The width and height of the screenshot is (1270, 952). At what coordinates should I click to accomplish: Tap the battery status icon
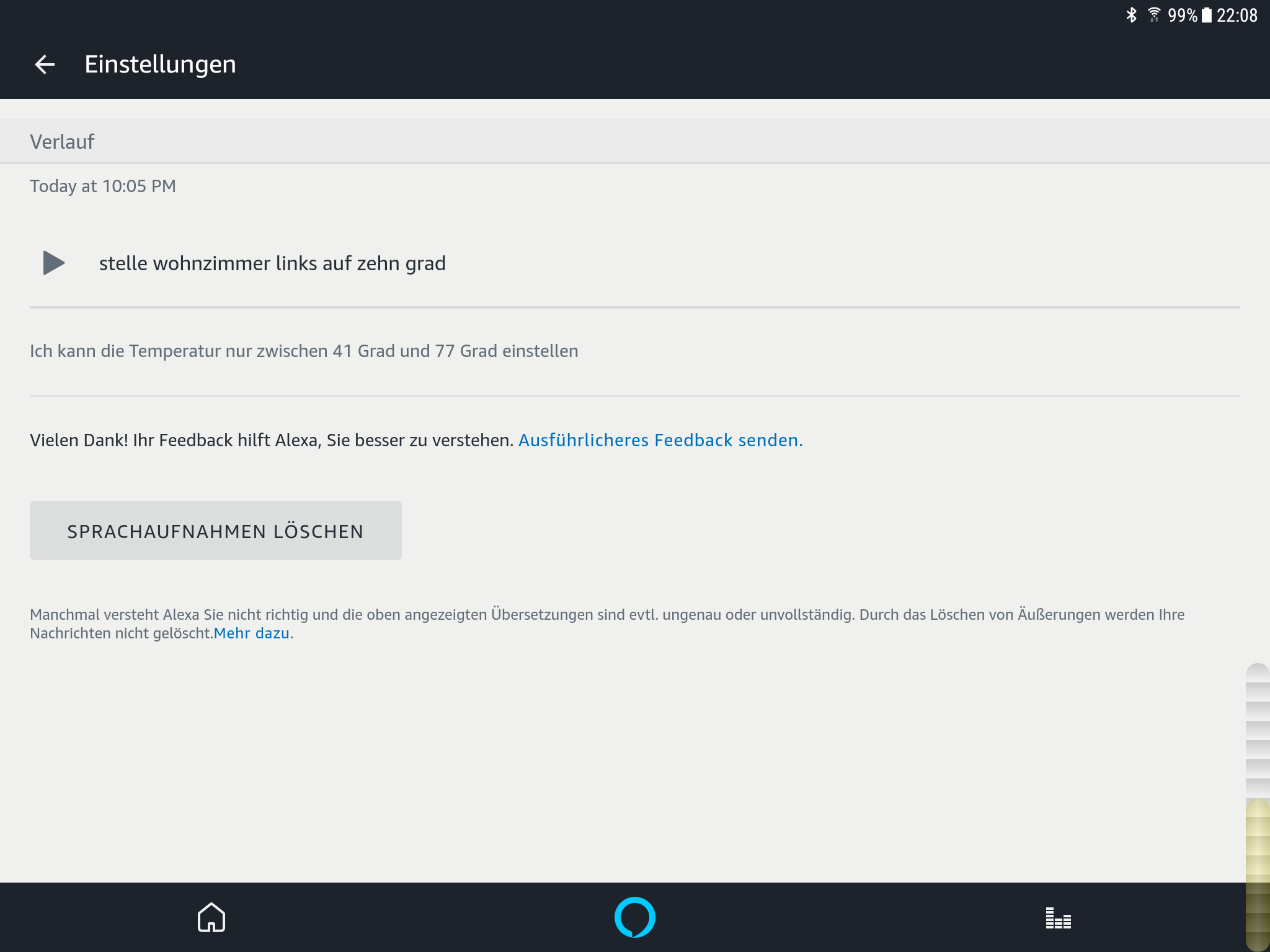tap(1206, 15)
